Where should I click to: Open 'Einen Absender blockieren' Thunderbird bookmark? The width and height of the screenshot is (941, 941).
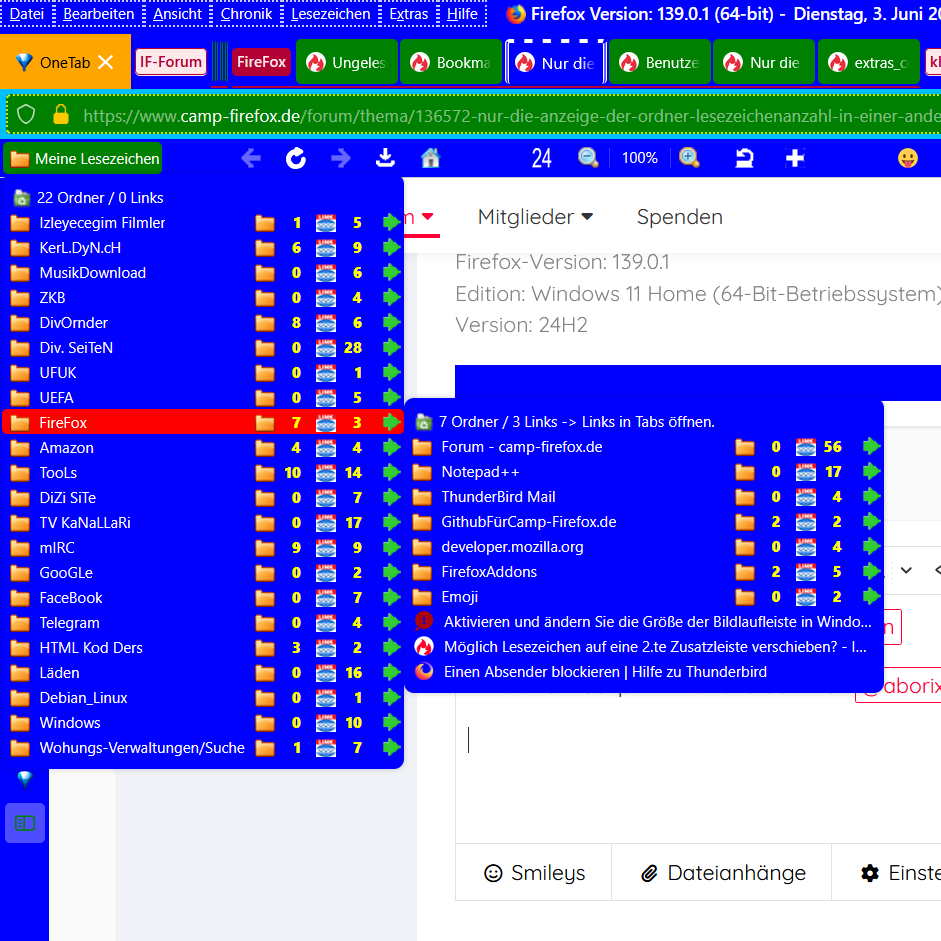point(645,672)
